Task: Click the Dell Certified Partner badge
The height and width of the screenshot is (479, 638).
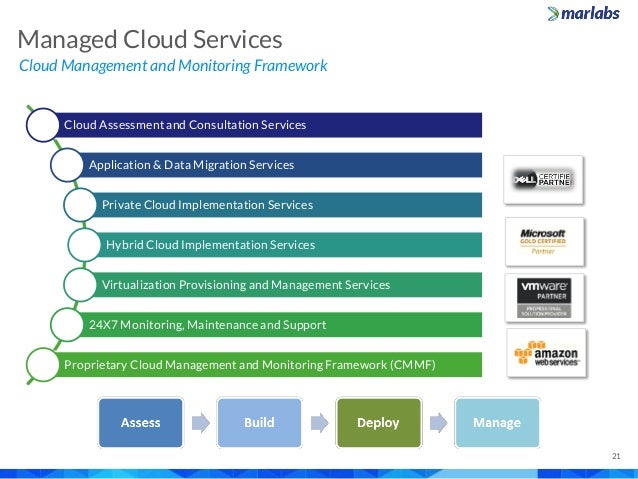Action: [x=543, y=179]
